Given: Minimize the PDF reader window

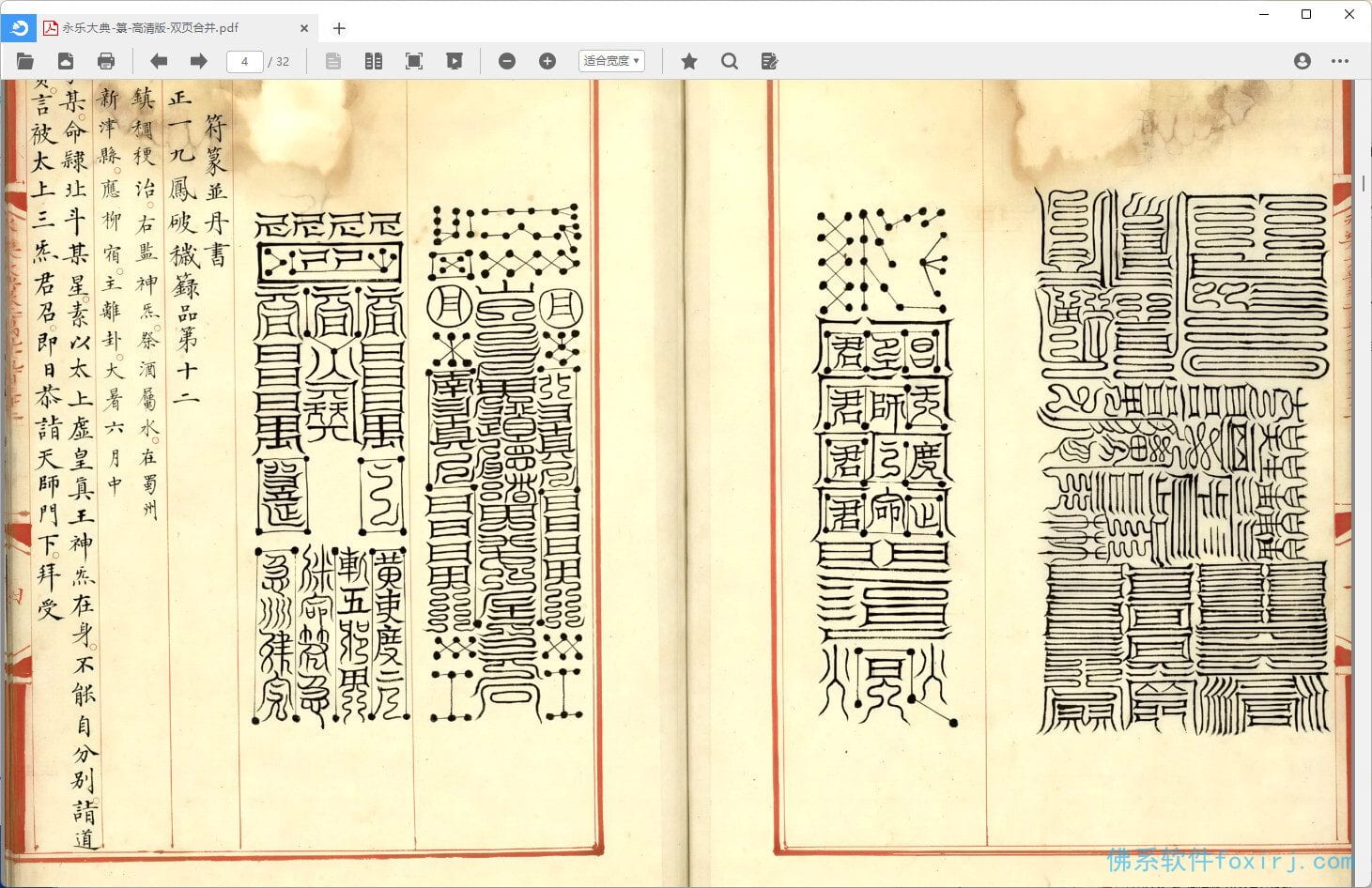Looking at the screenshot, I should pyautogui.click(x=1263, y=14).
